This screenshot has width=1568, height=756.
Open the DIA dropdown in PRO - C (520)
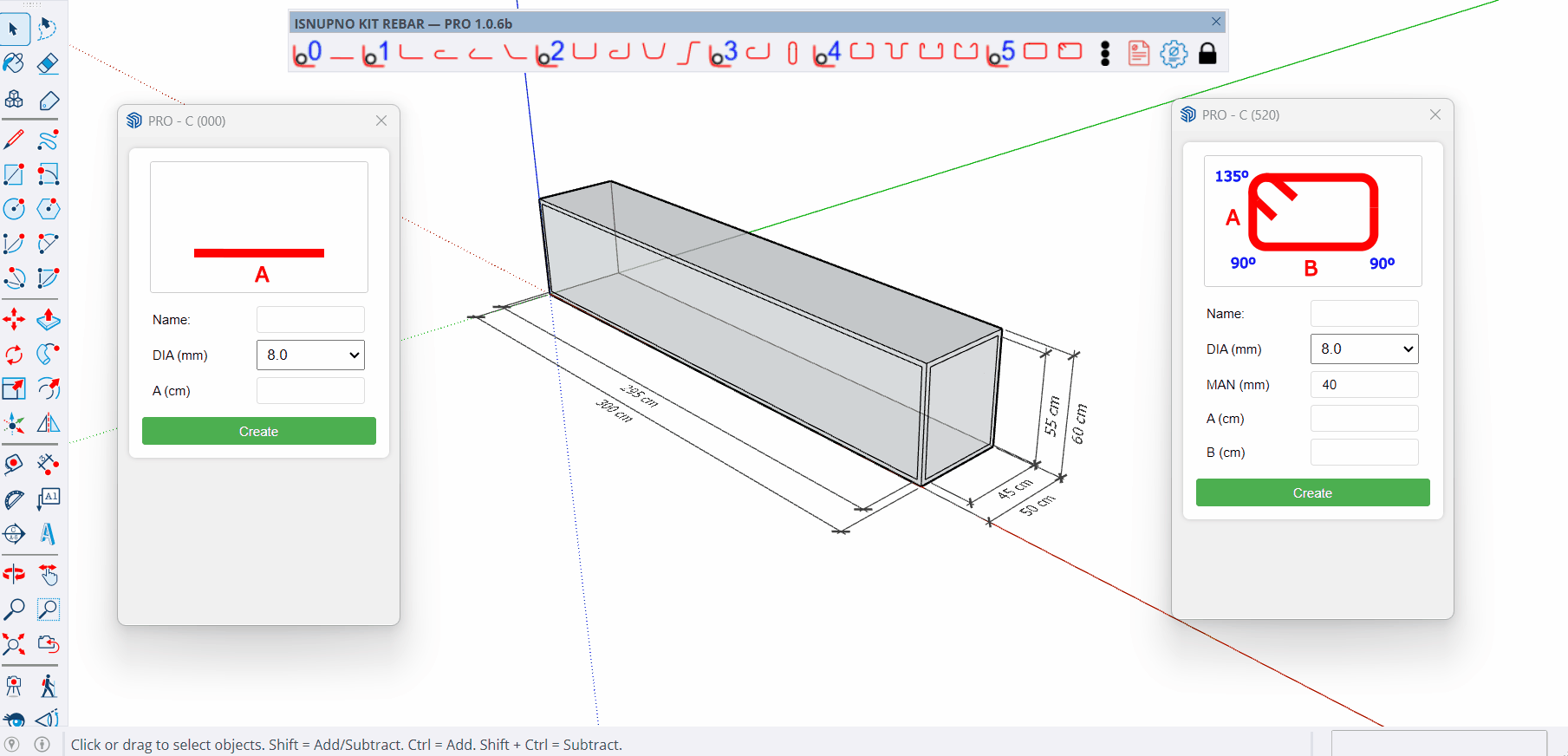tap(1364, 349)
